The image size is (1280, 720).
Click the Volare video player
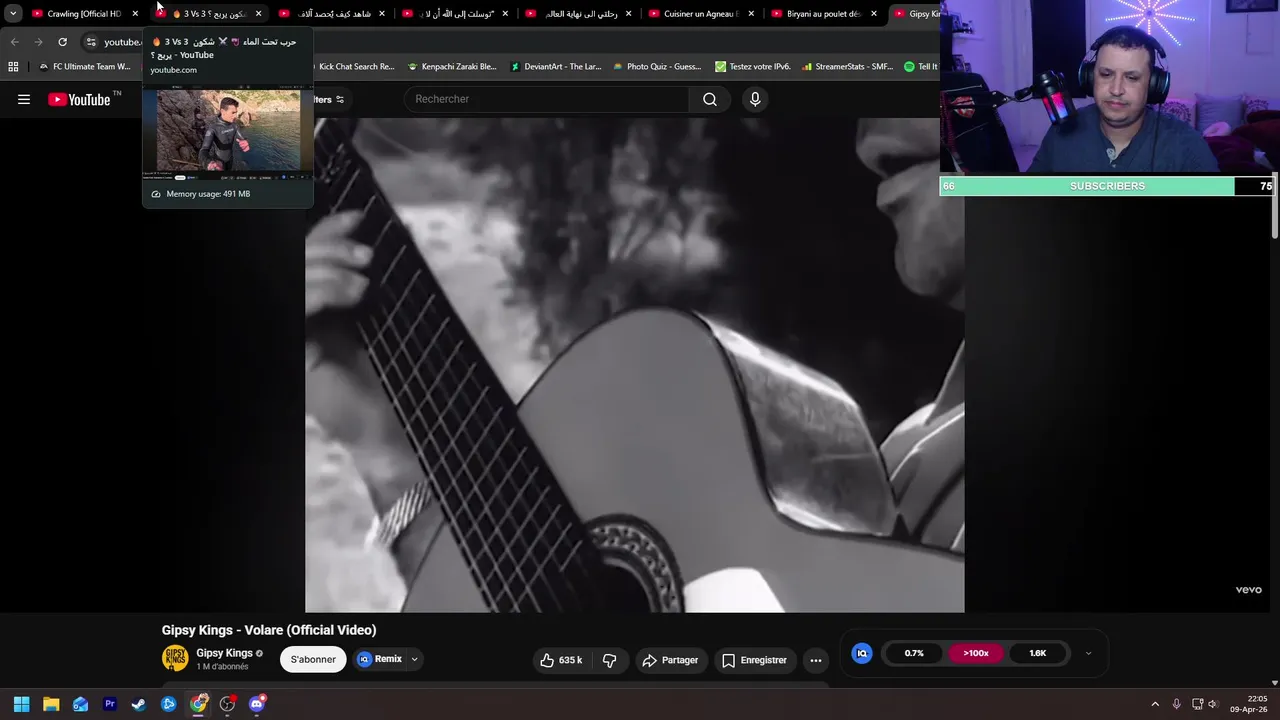[x=634, y=365]
